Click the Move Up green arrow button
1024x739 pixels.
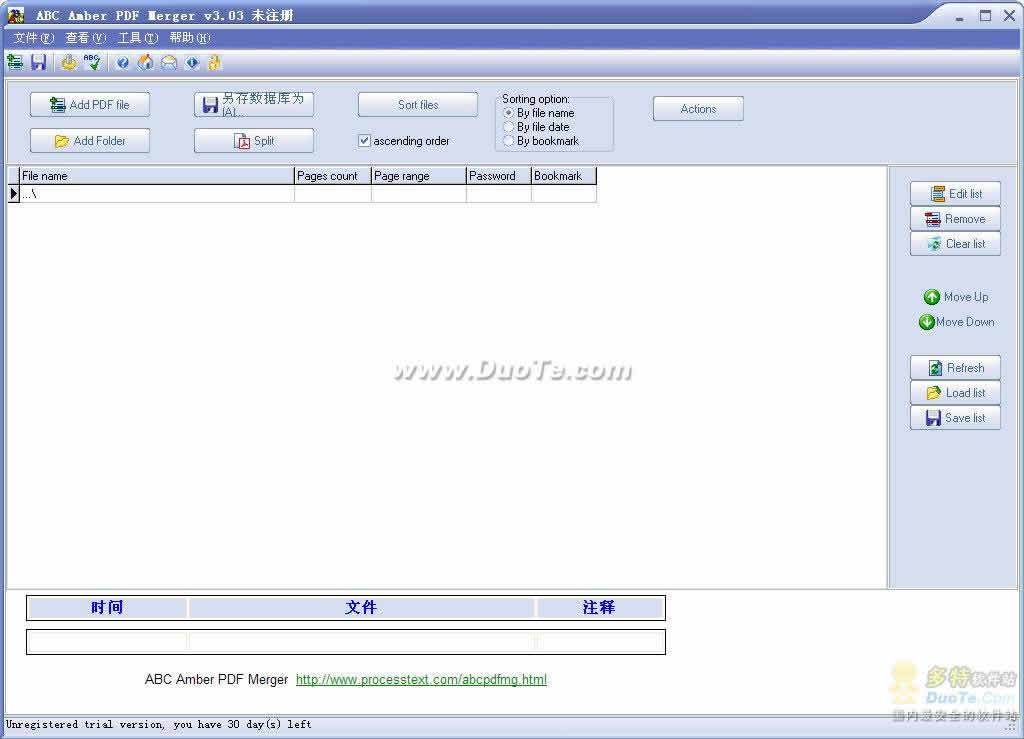(955, 297)
